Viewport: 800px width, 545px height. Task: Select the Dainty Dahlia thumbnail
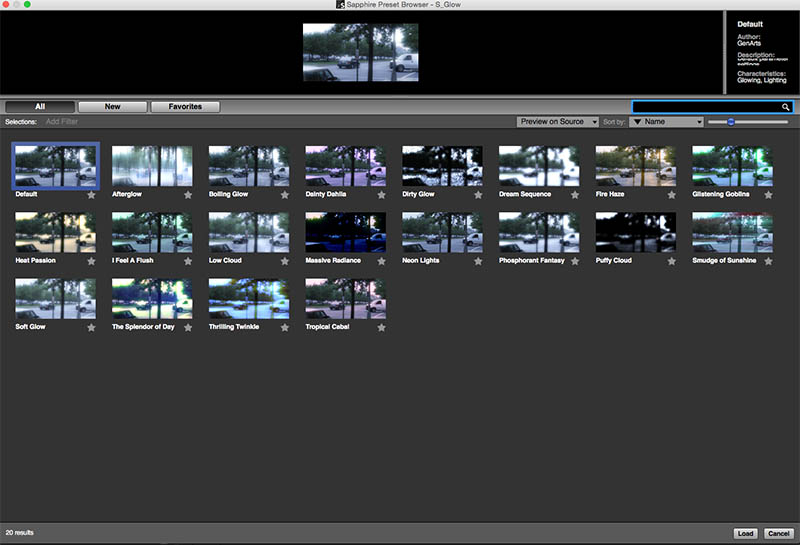(345, 166)
